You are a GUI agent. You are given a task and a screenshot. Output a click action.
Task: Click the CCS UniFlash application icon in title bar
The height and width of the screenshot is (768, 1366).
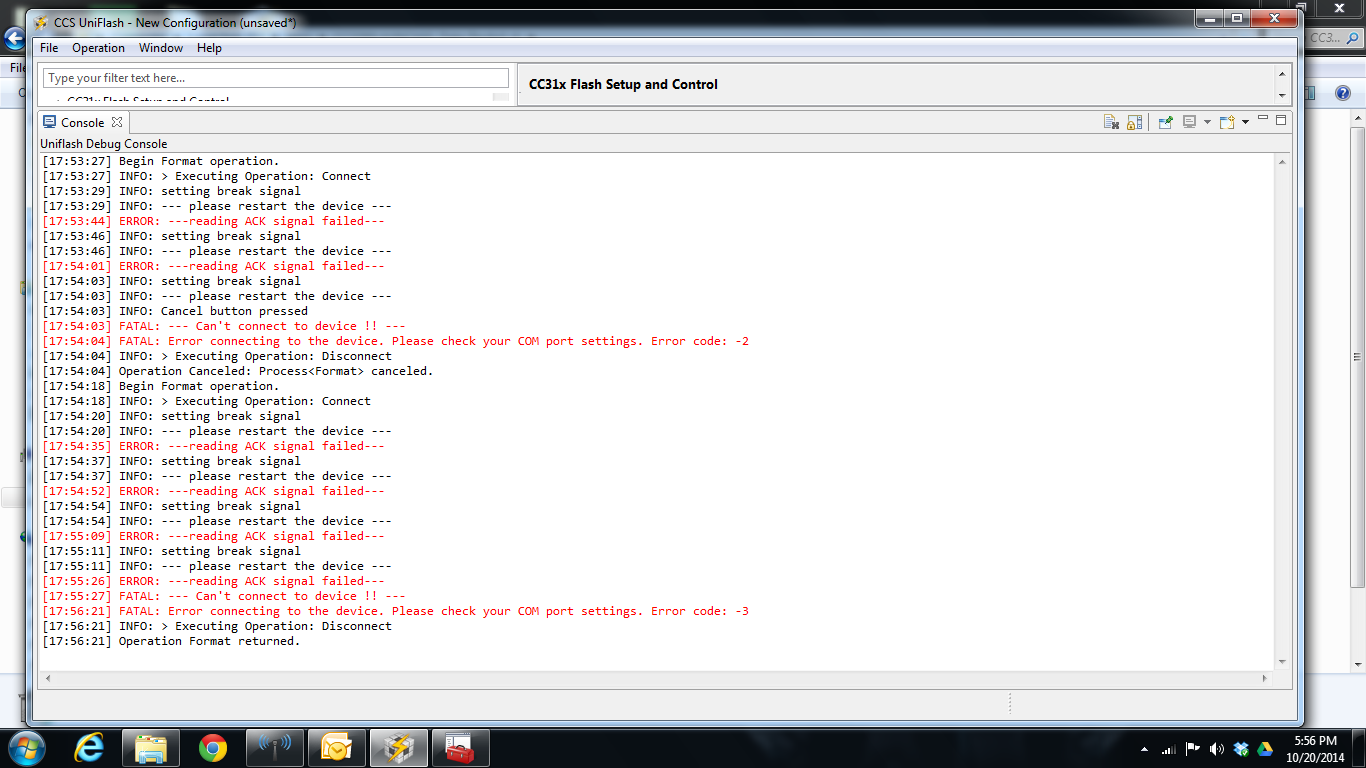point(42,22)
